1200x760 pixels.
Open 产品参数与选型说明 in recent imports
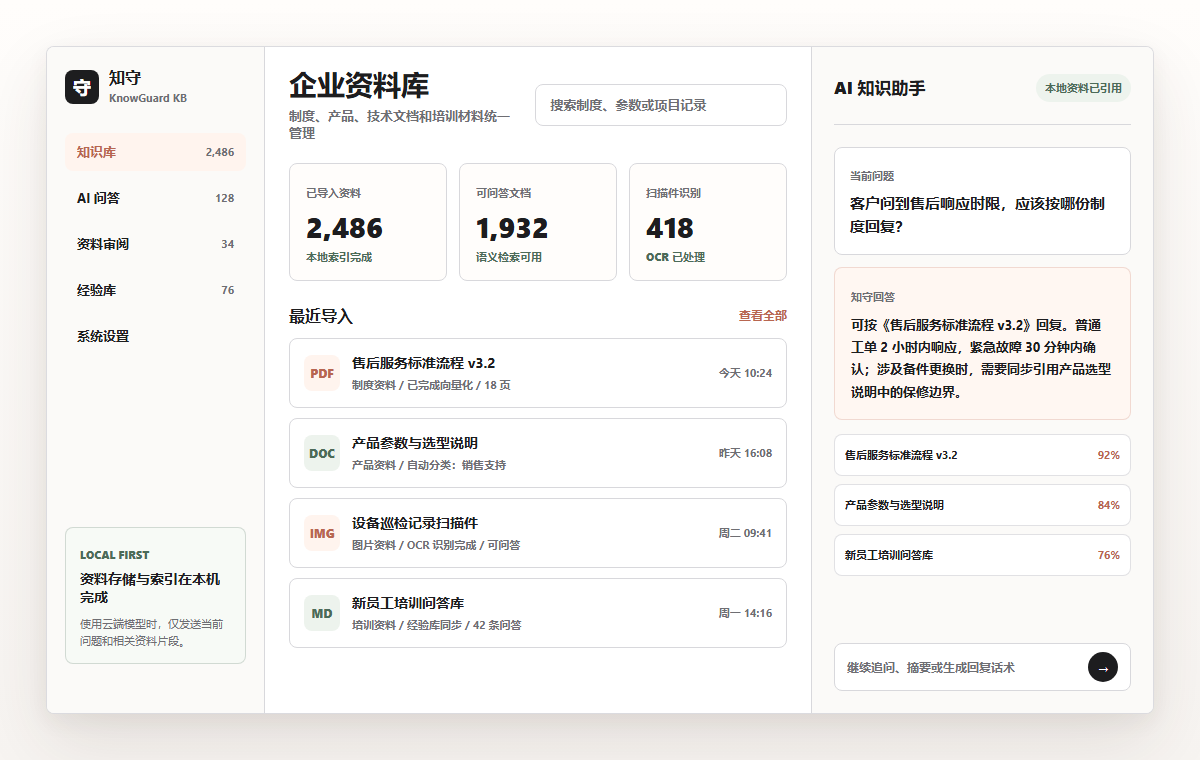[x=538, y=453]
